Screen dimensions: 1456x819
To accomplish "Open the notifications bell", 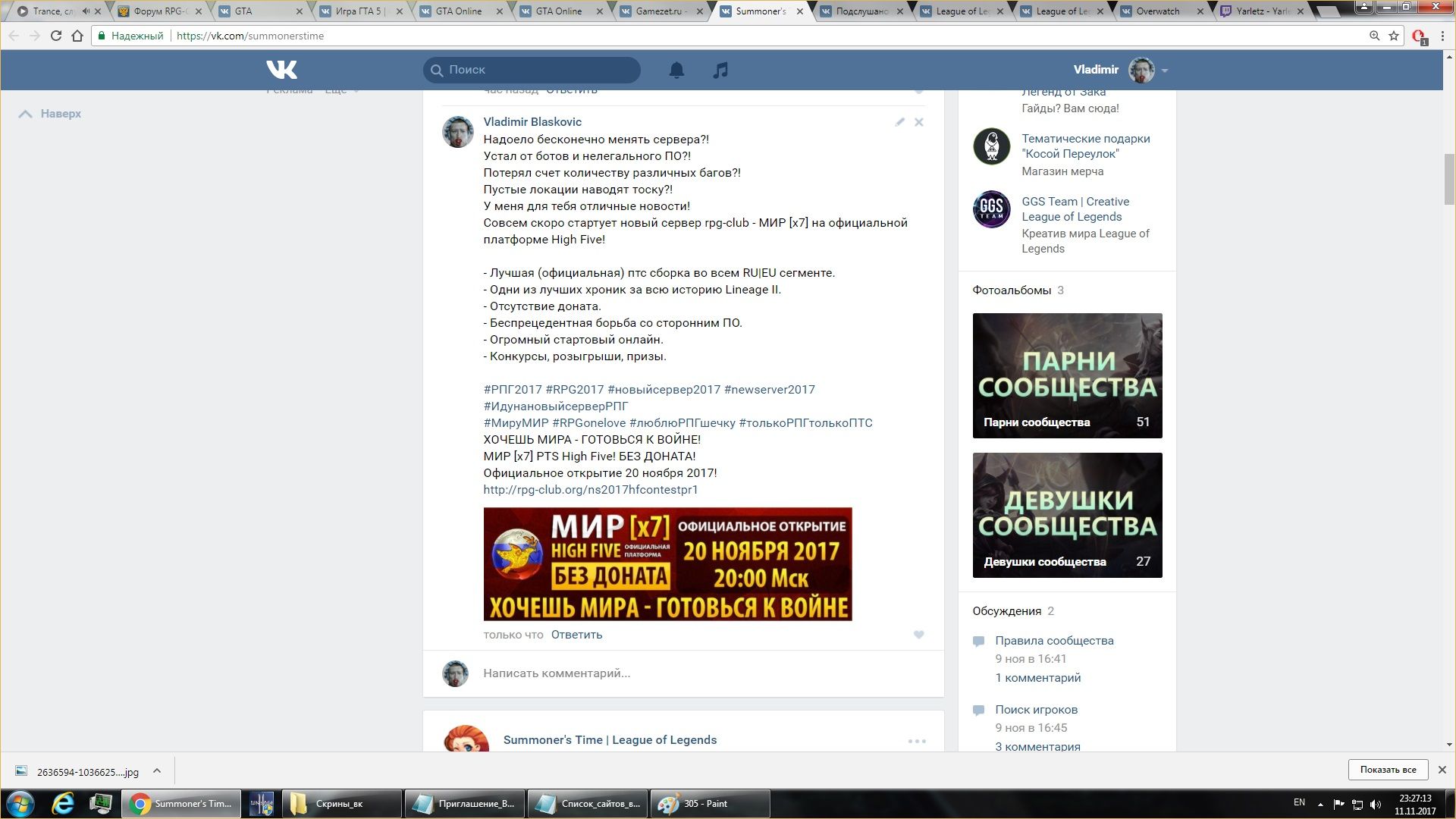I will [x=676, y=70].
